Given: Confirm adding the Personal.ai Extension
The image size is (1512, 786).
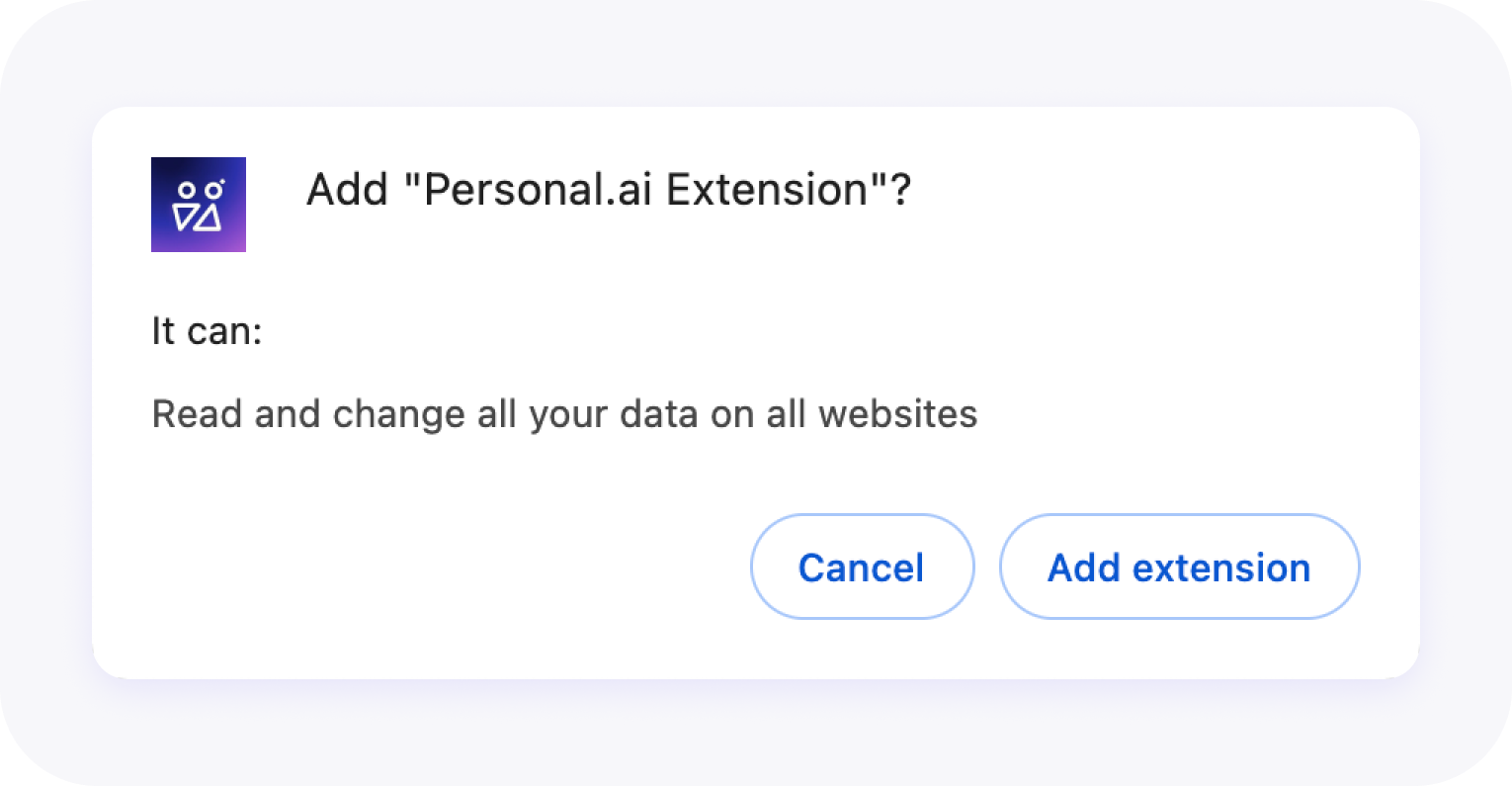Looking at the screenshot, I should point(1178,567).
